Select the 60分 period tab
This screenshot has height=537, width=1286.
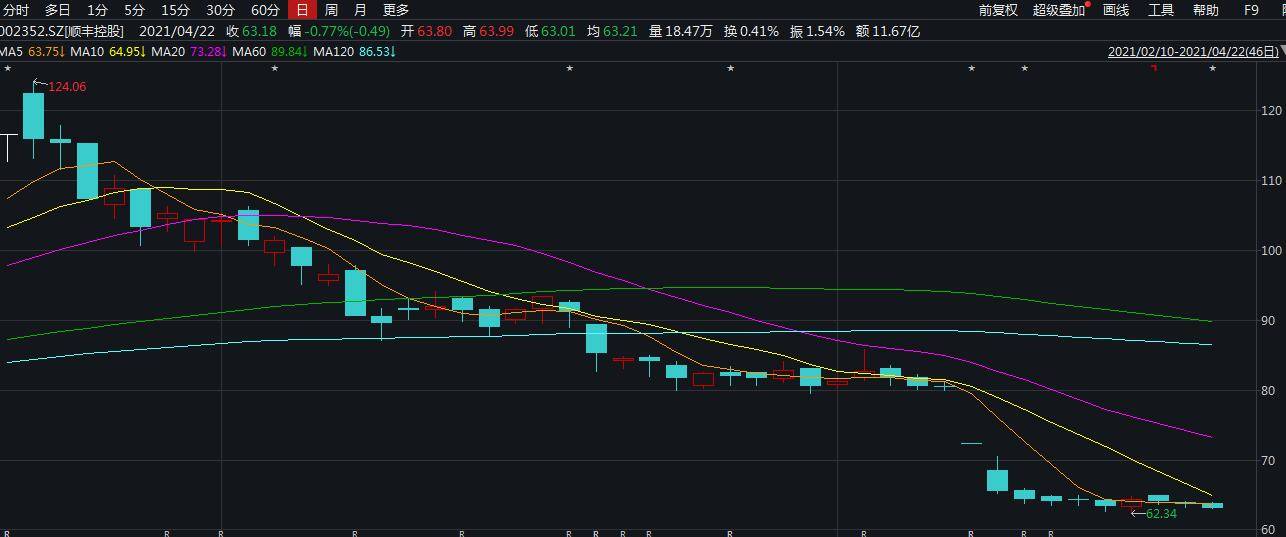point(265,10)
